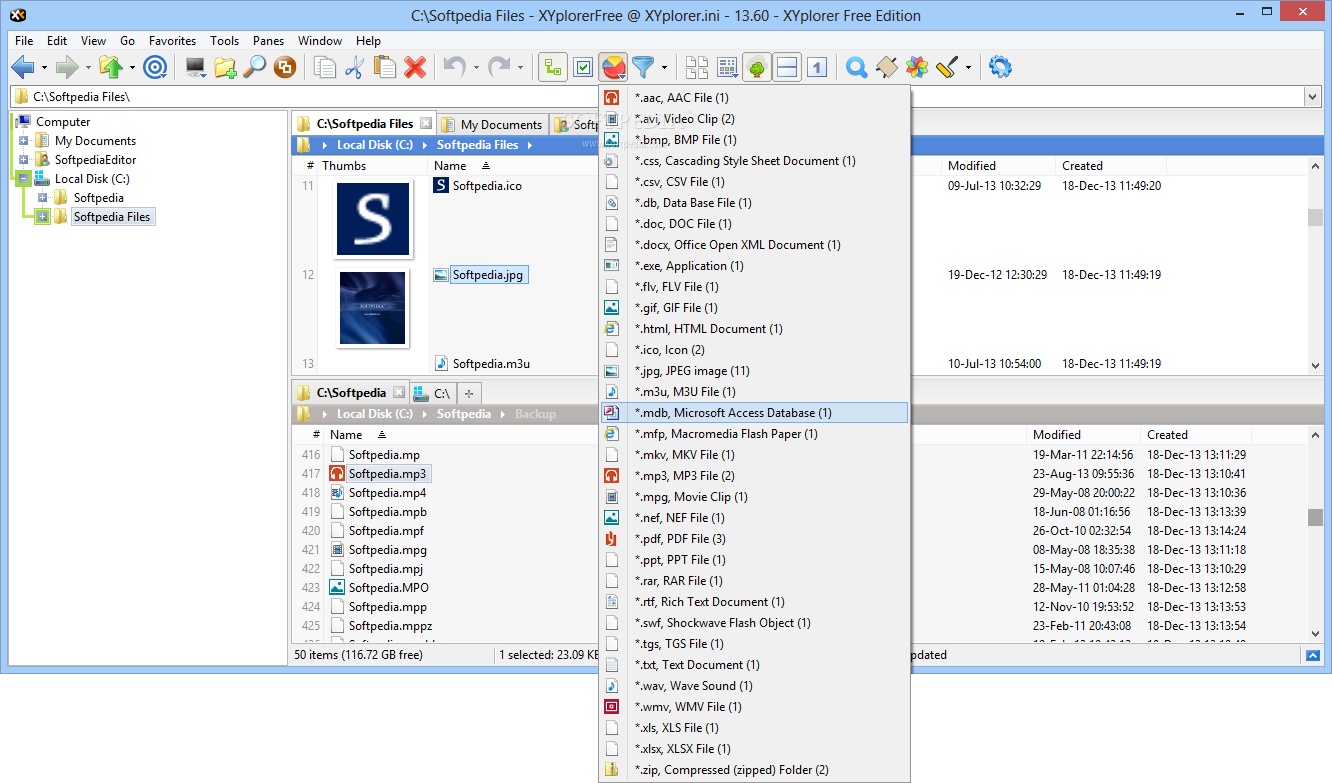Viewport: 1332px width, 783px height.
Task: Toggle the numbered pane '1' button
Action: (x=817, y=67)
